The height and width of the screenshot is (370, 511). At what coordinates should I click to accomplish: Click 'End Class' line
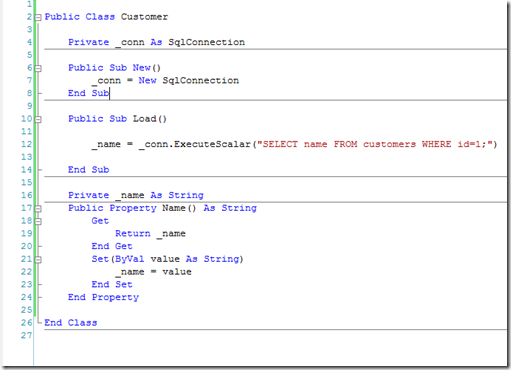point(71,323)
